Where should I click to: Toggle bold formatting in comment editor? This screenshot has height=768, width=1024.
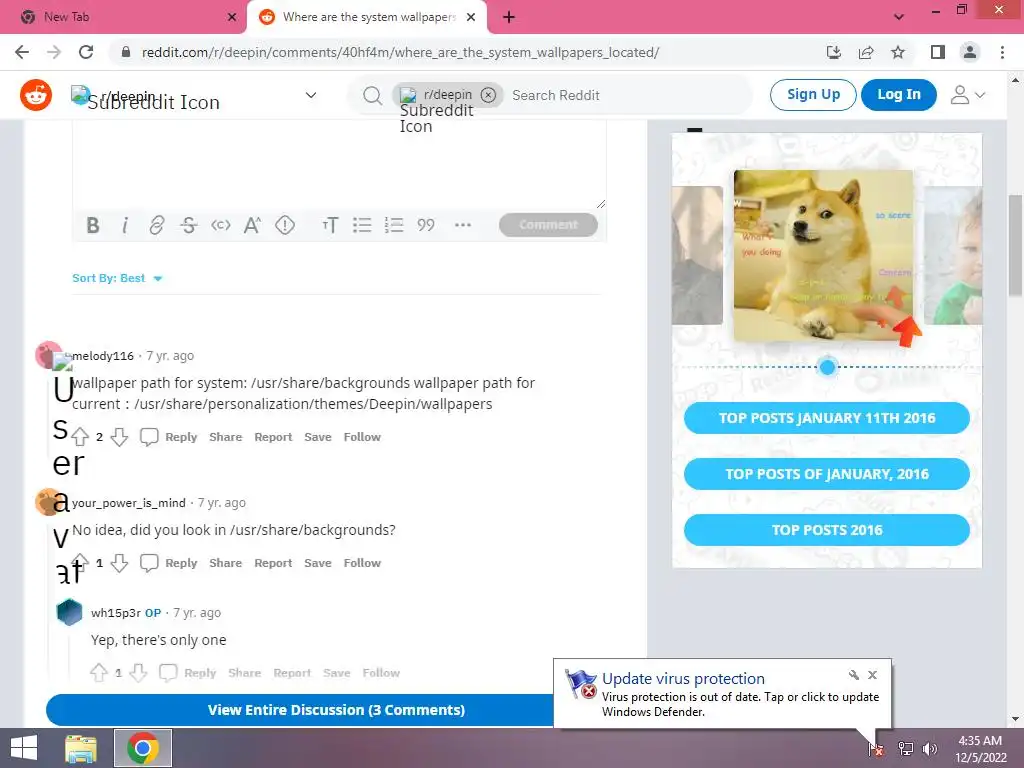(x=93, y=225)
